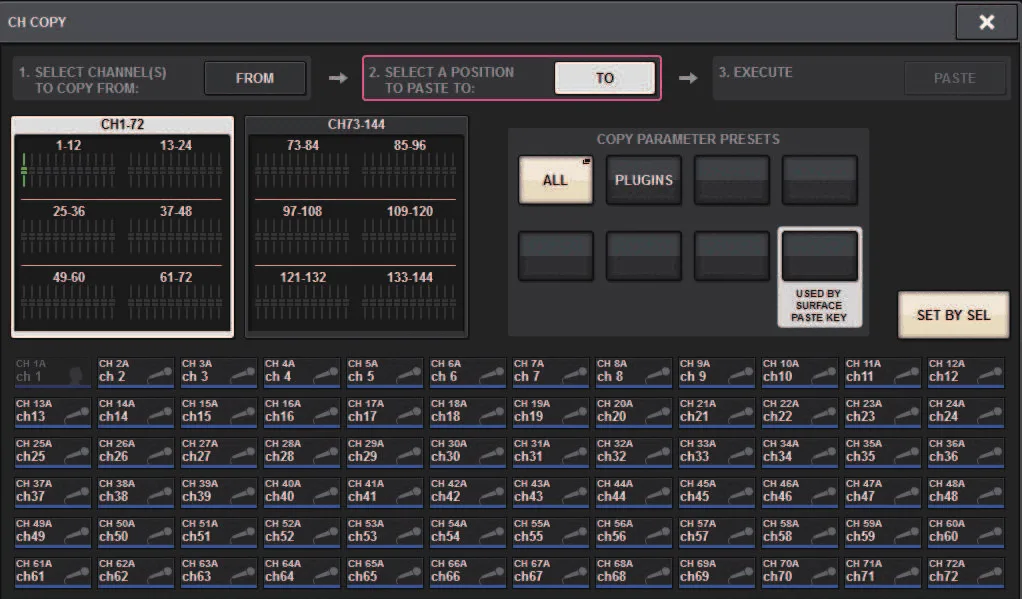Select channel ch49

pyautogui.click(x=52, y=531)
